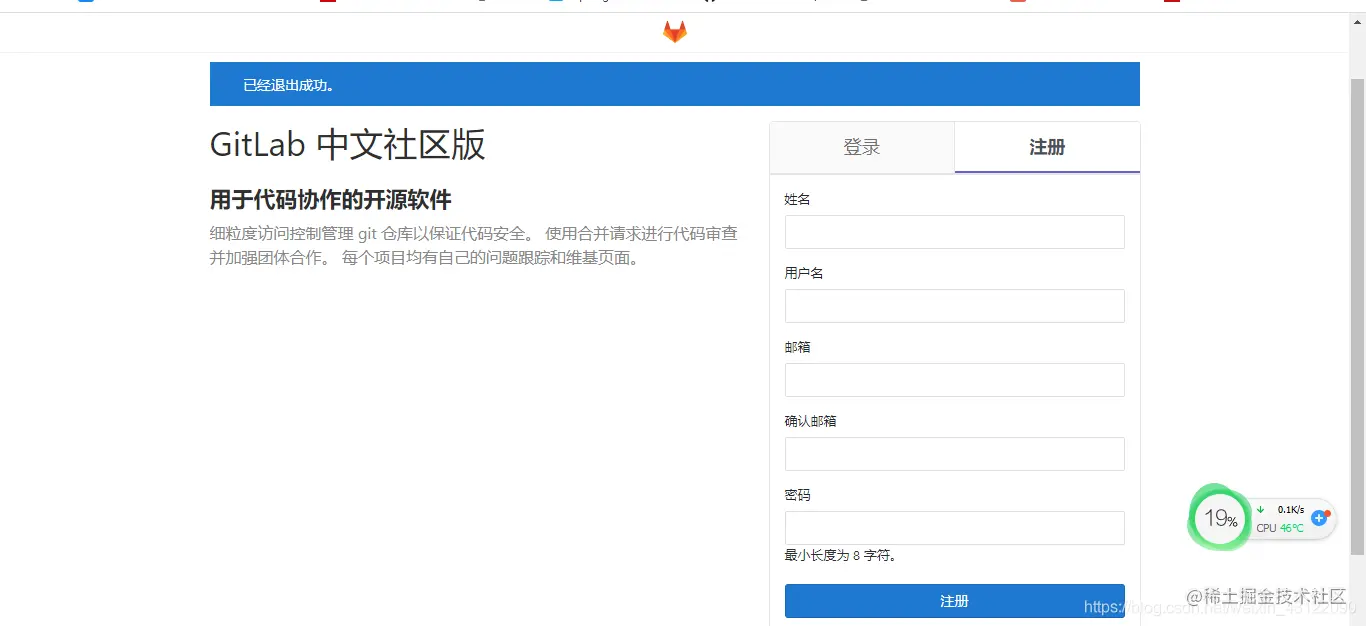The image size is (1366, 626).
Task: Select the 注册 tab
Action: [1047, 147]
